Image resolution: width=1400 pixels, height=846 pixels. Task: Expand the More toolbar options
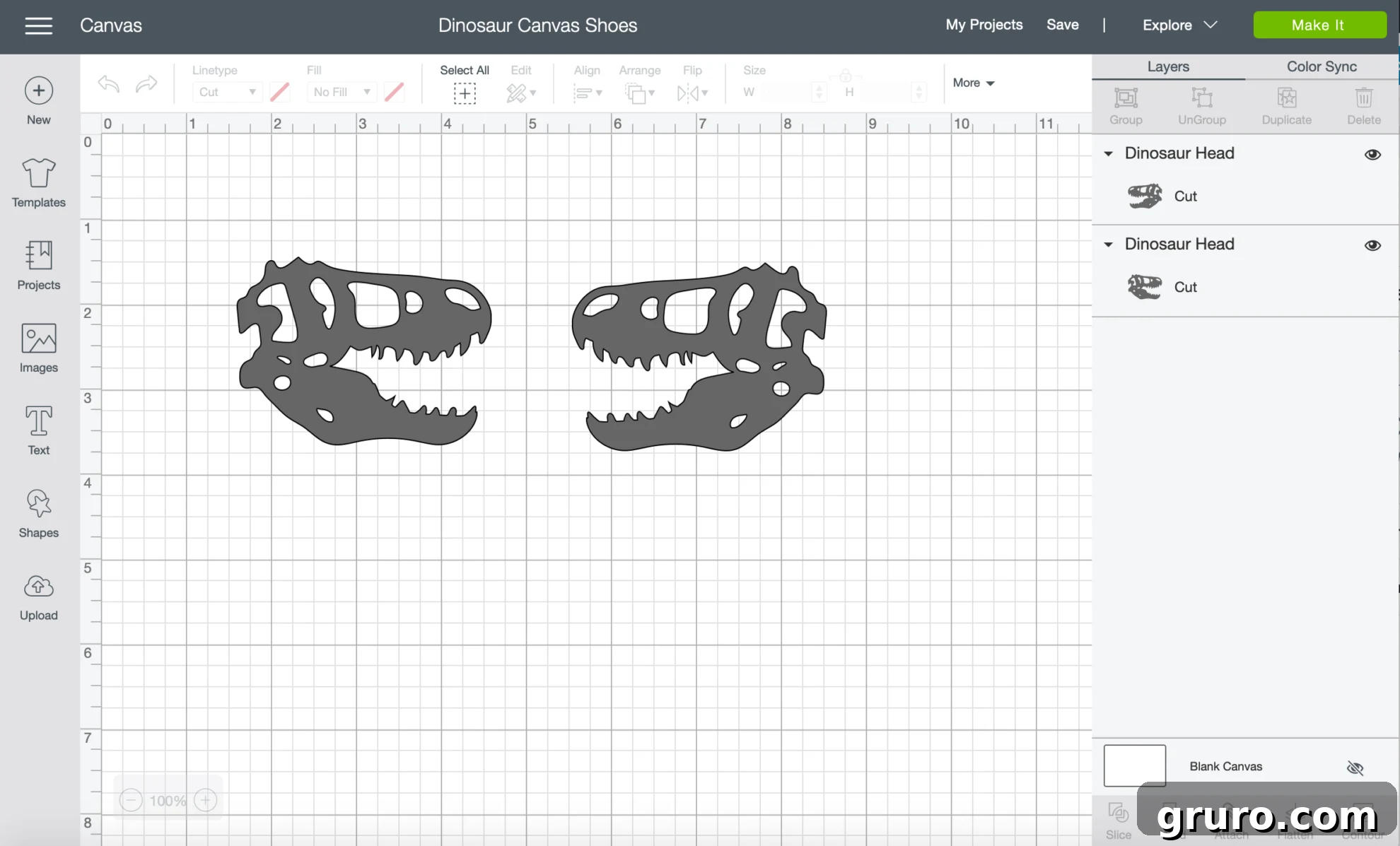(974, 83)
